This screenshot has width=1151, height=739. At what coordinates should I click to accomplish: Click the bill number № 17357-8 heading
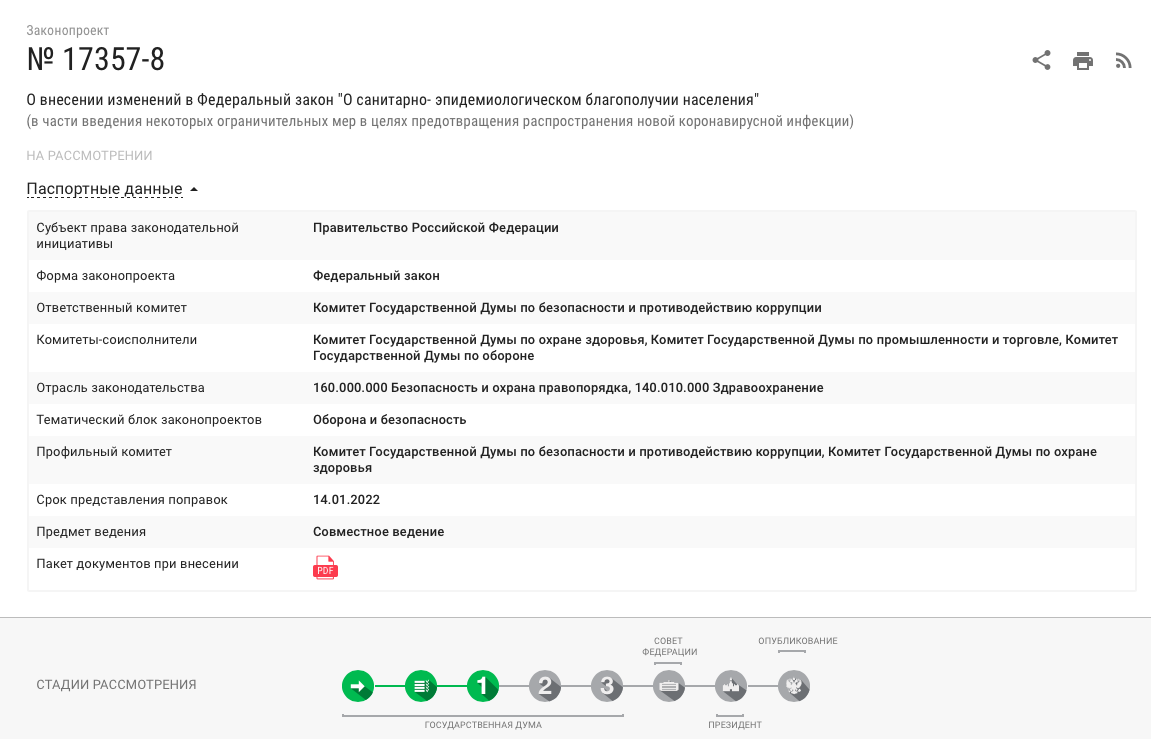click(x=96, y=60)
